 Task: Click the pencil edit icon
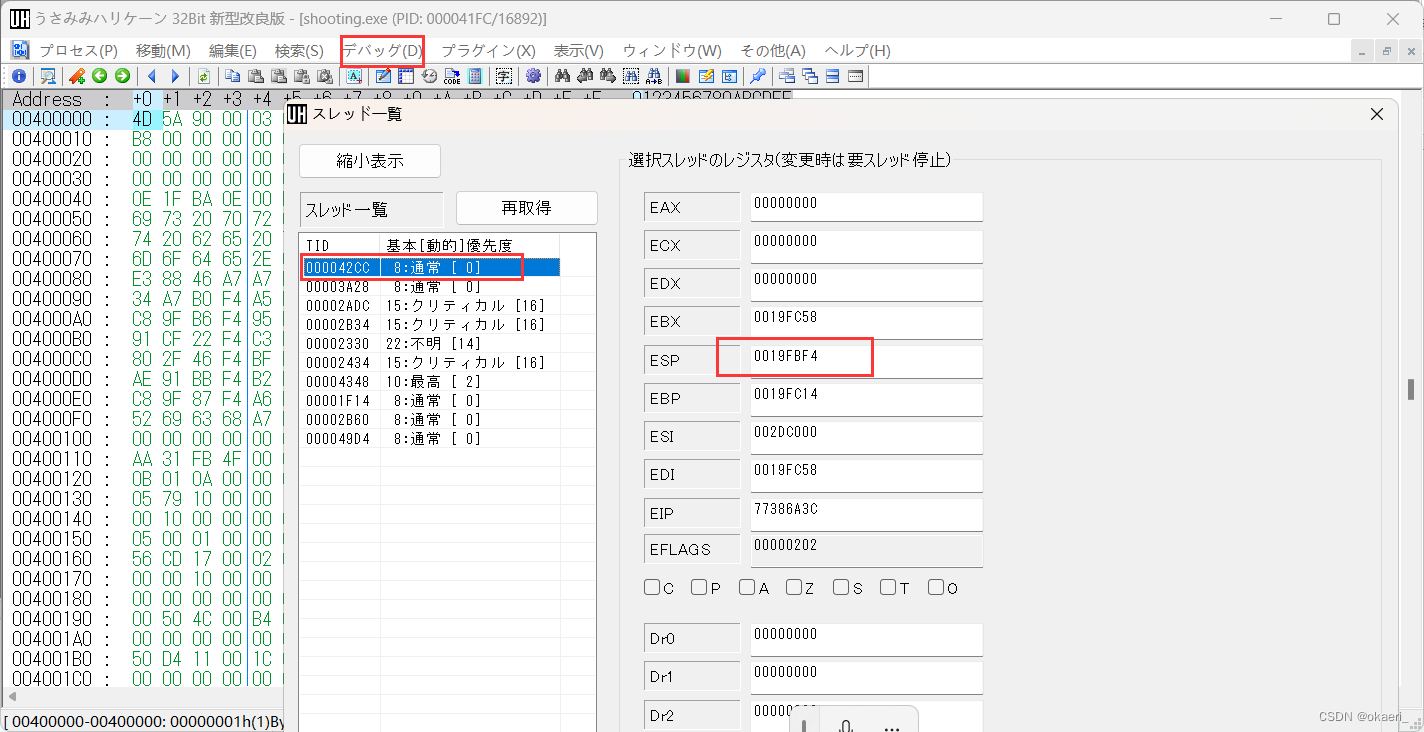pos(383,76)
